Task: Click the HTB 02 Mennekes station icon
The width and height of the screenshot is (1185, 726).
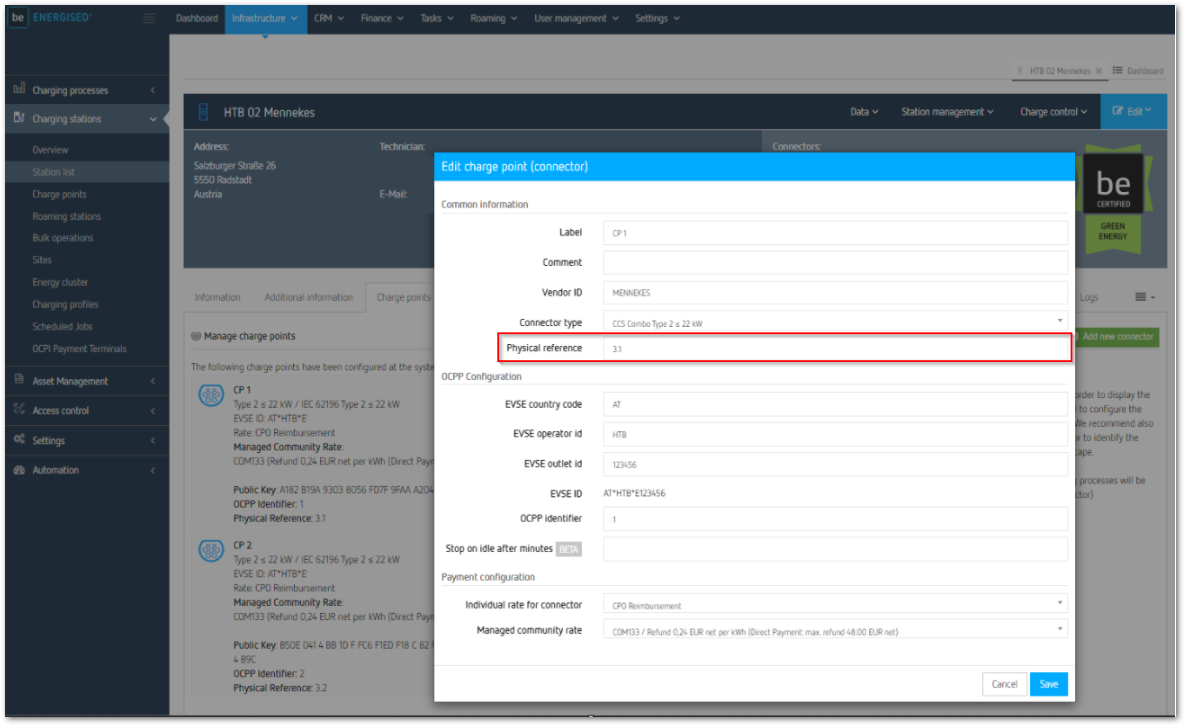Action: click(204, 112)
